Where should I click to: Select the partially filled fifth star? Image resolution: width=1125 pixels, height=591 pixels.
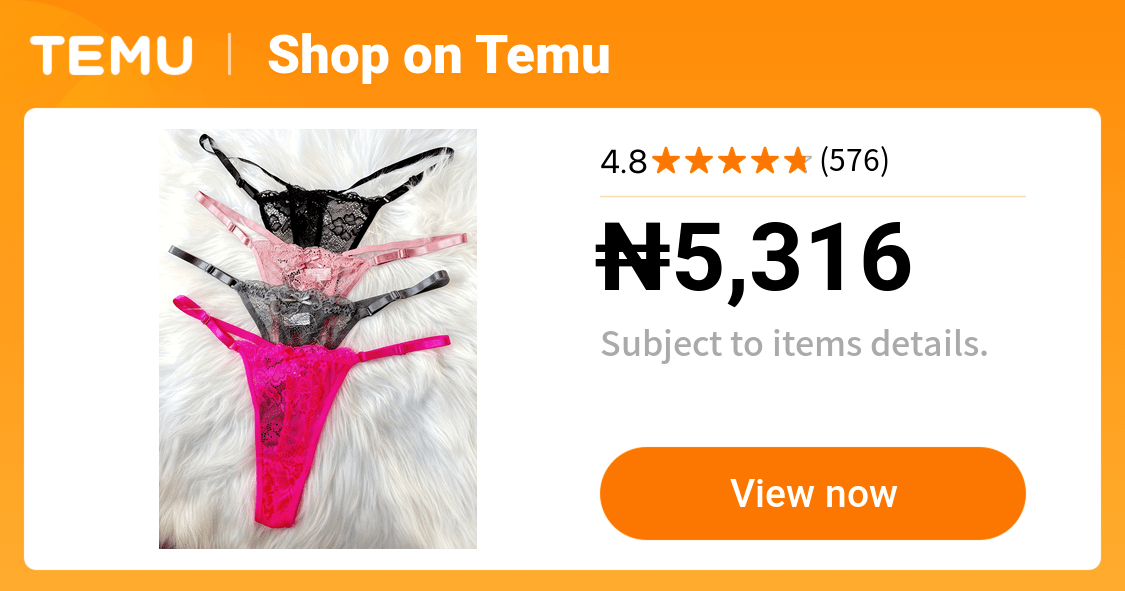click(x=797, y=161)
